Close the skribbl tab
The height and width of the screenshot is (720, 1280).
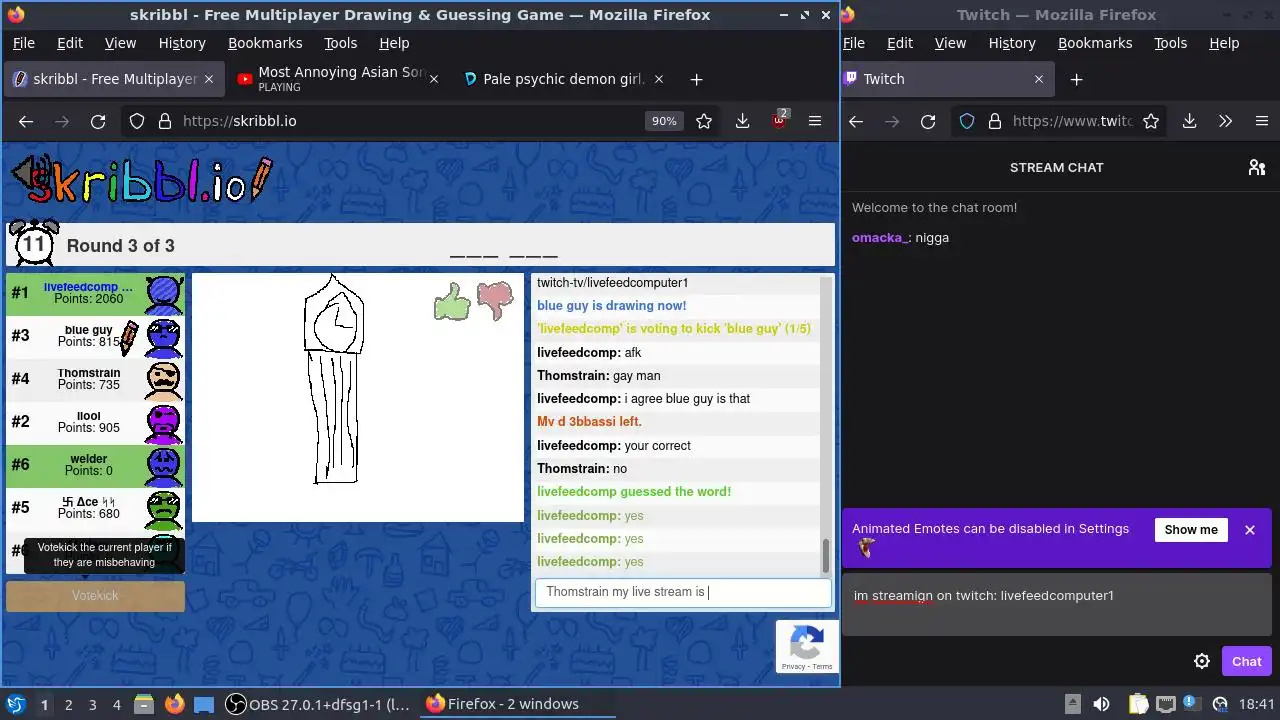pyautogui.click(x=208, y=79)
